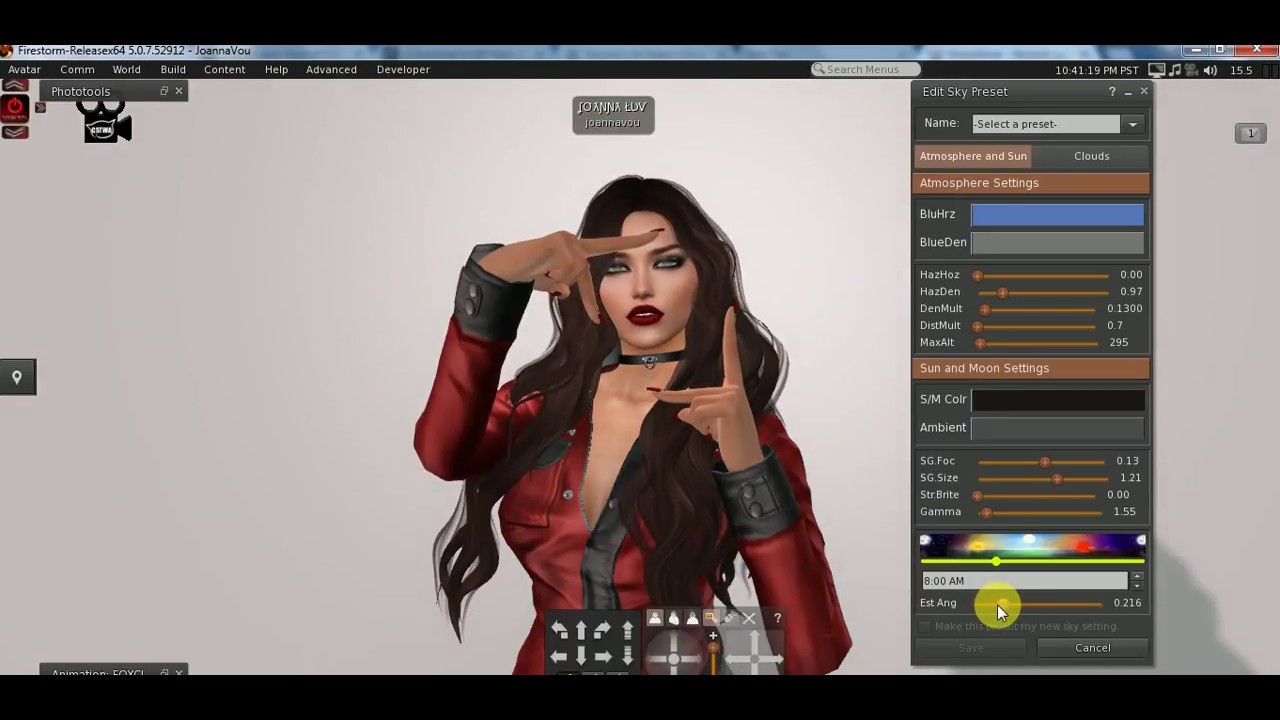Open the BlueDen color swatch
Screen dimensions: 1280x720
coord(1058,242)
